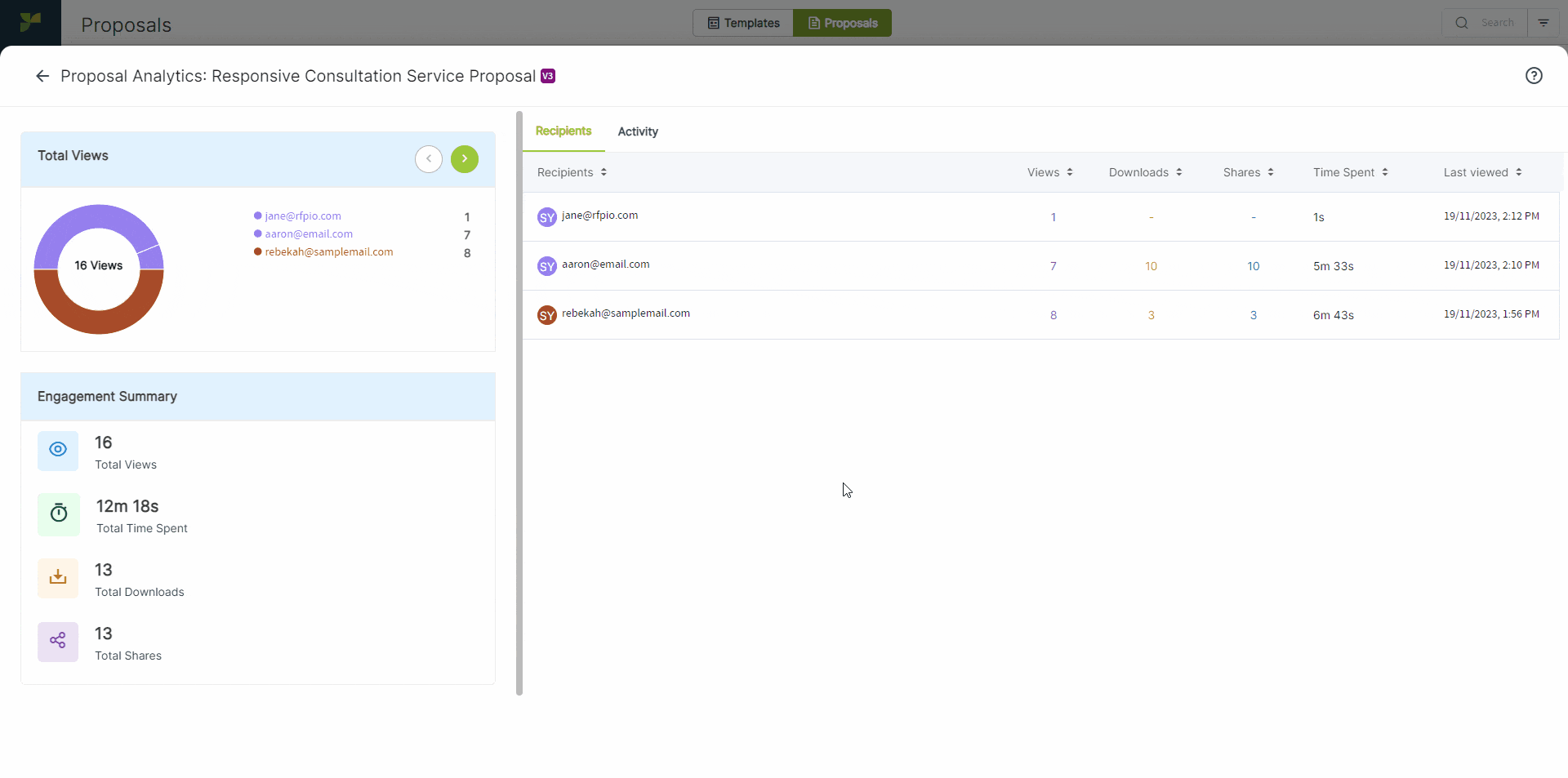Click the V3 version badge
This screenshot has height=778, width=1568.
click(548, 76)
